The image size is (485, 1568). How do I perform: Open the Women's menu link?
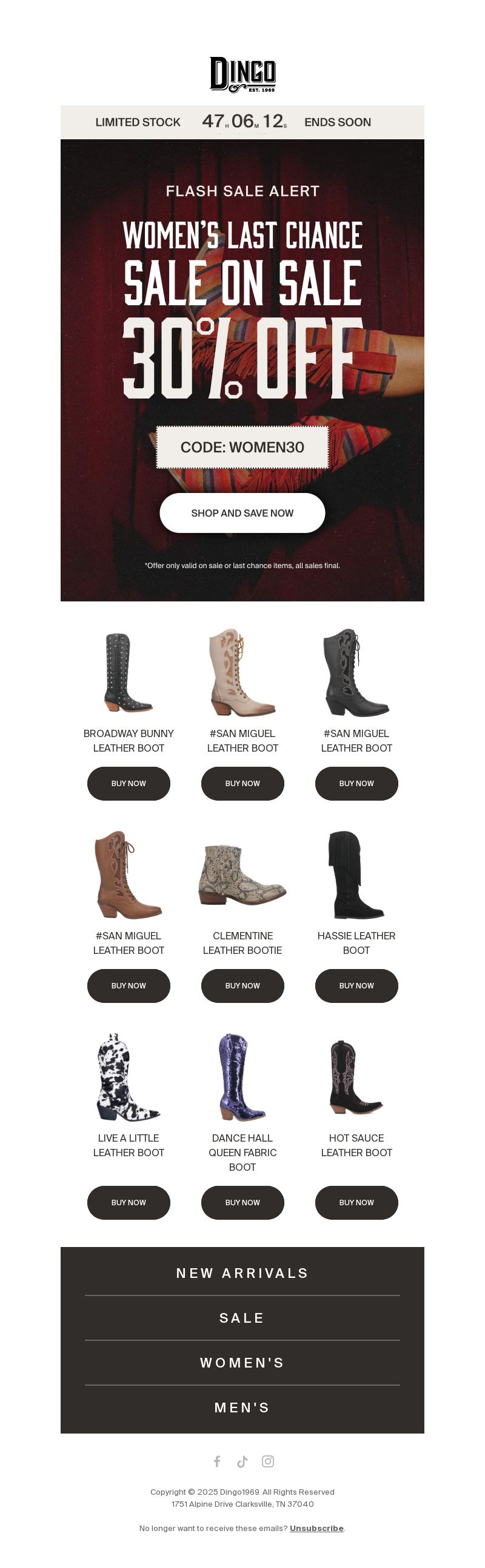tap(242, 1362)
